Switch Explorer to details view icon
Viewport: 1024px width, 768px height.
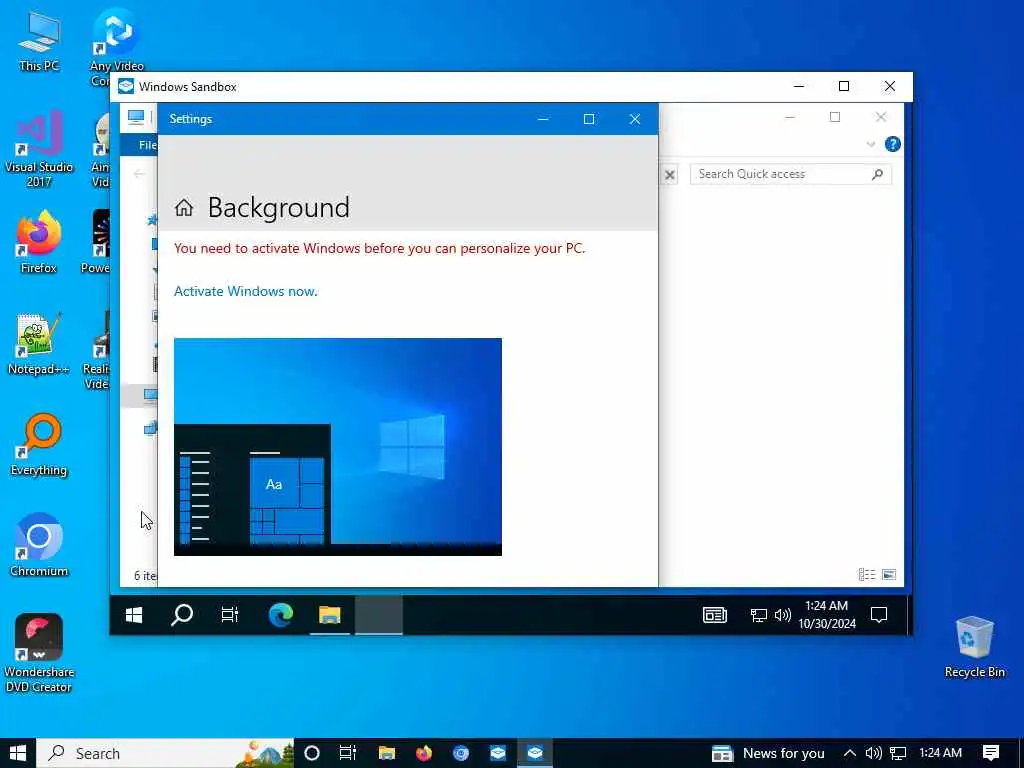click(867, 574)
